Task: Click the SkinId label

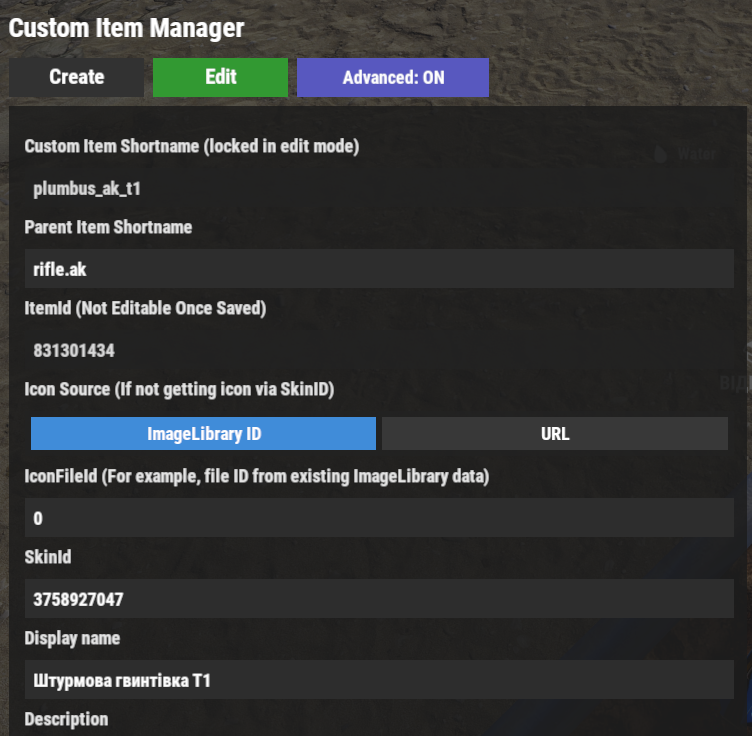Action: click(x=48, y=557)
